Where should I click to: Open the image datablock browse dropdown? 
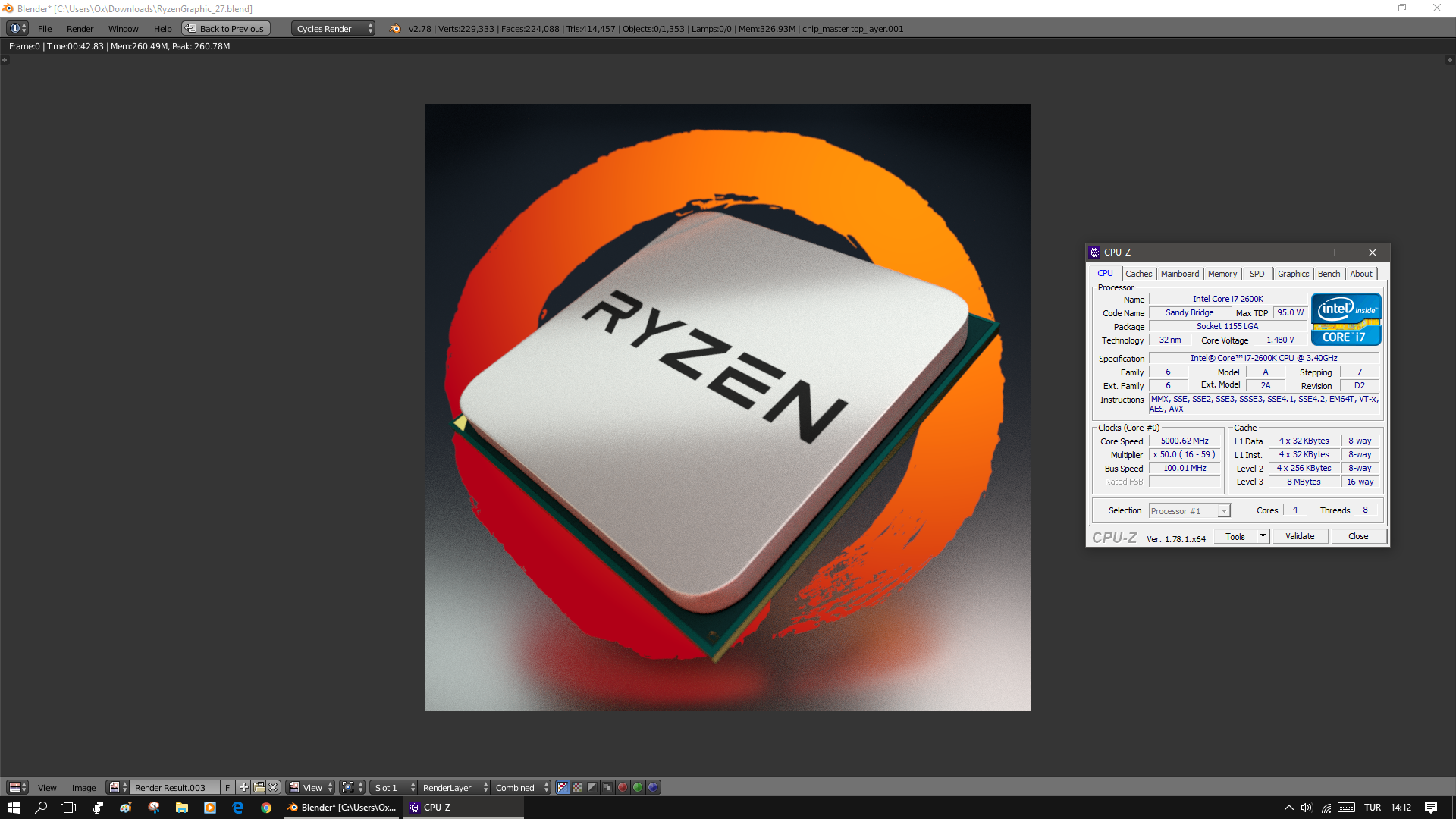tap(118, 787)
